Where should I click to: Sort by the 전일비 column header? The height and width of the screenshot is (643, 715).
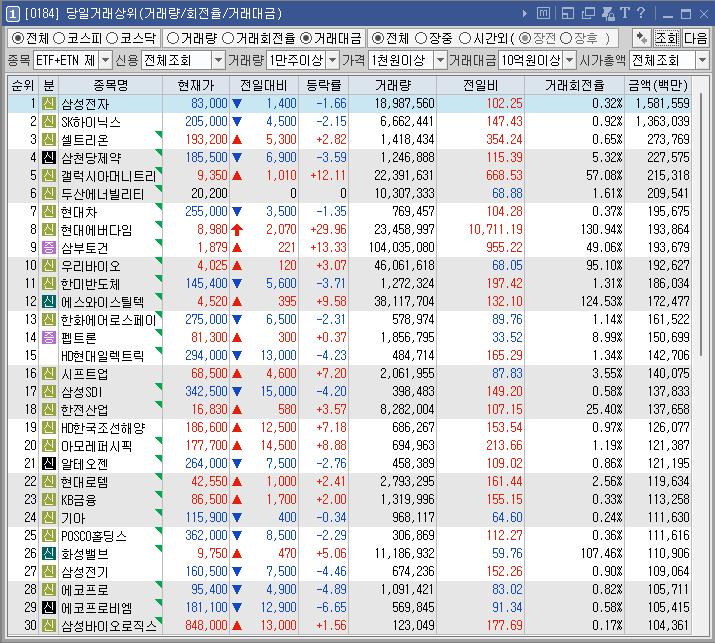tap(481, 85)
